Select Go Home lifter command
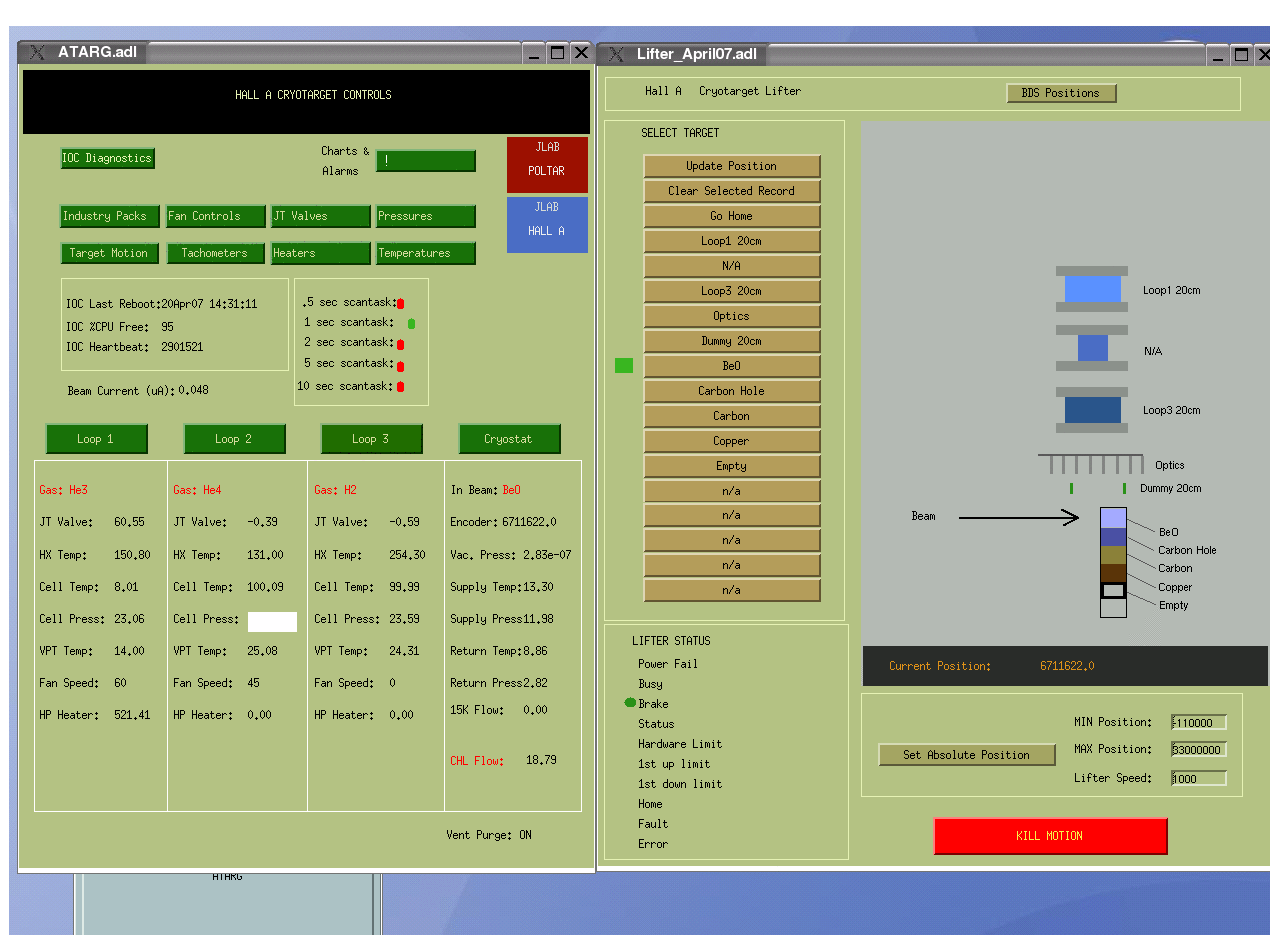 coord(732,216)
